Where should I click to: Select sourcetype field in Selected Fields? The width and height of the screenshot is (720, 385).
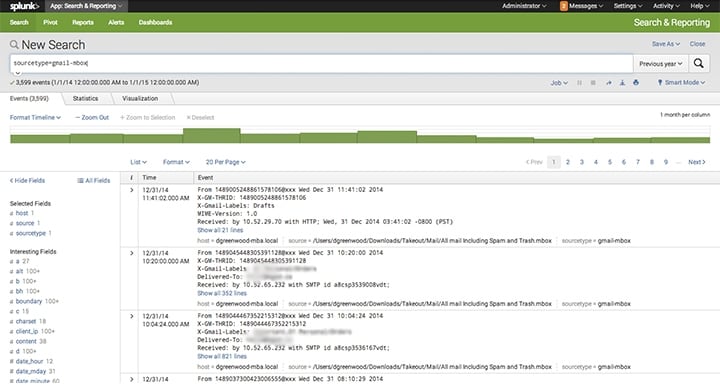click(x=31, y=233)
